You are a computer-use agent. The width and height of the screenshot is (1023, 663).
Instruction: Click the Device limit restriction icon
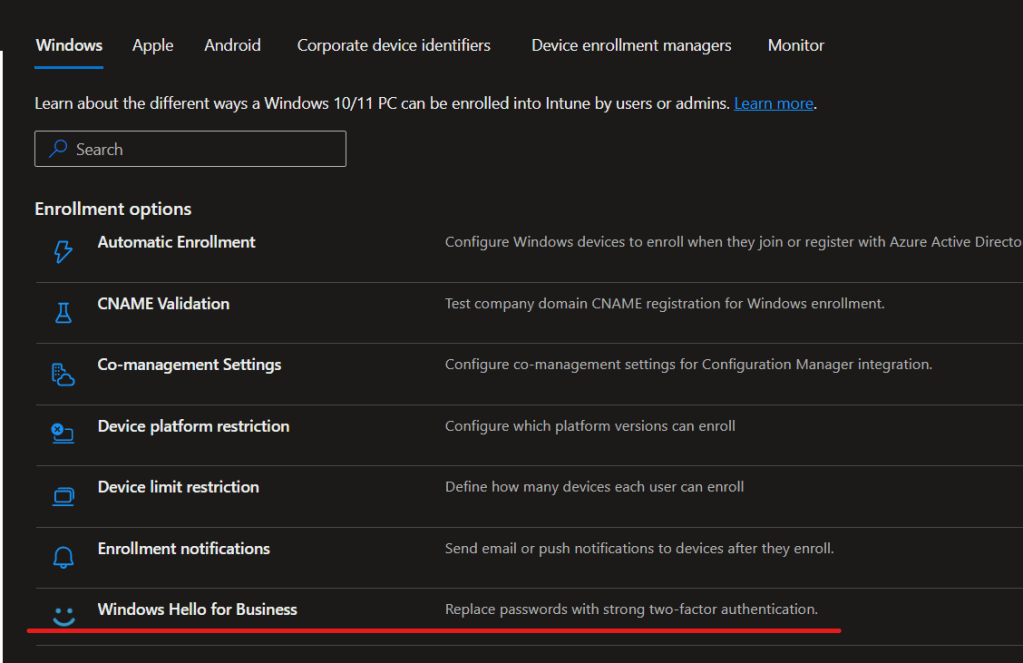pos(63,496)
